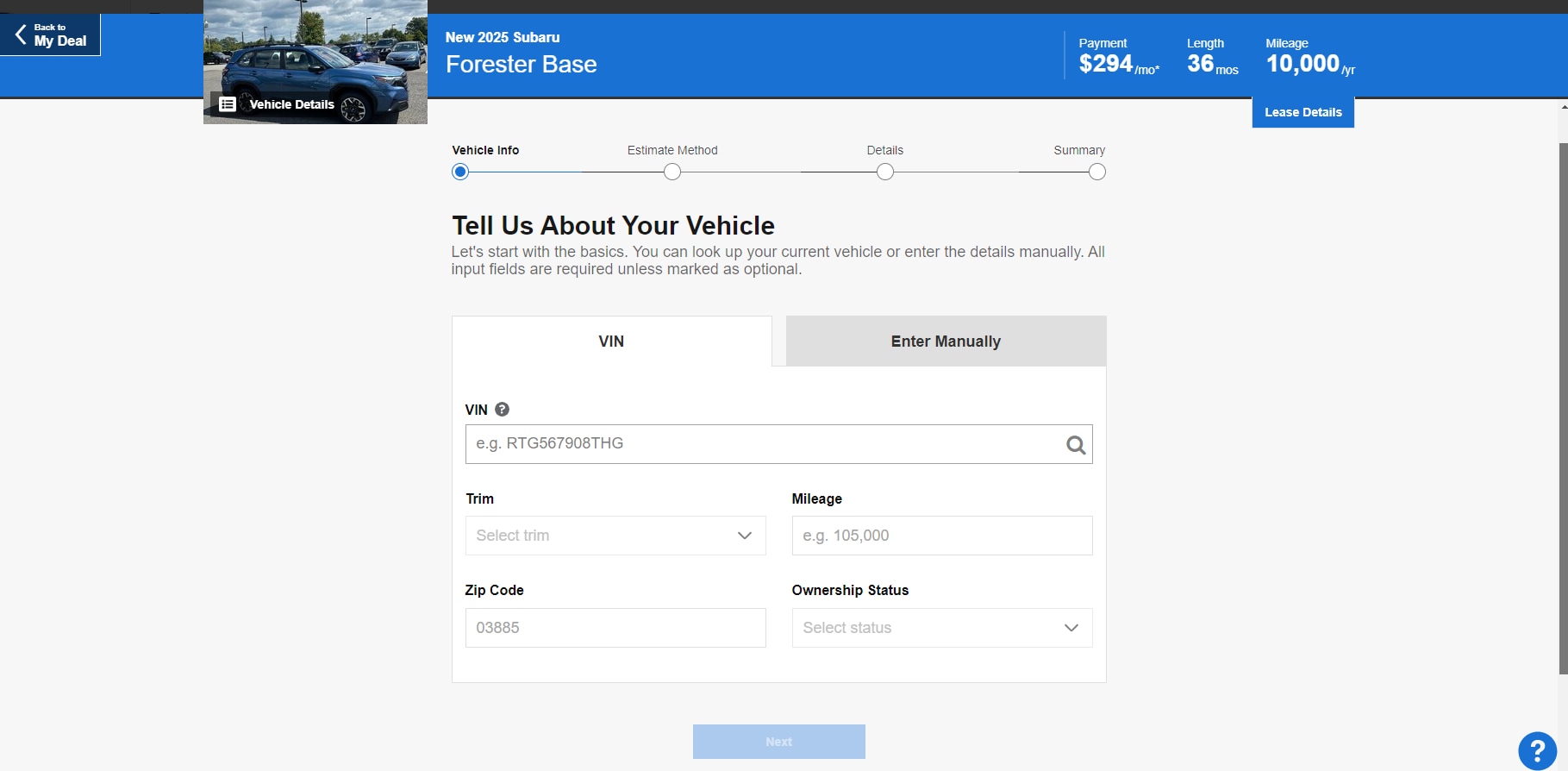
Task: Open the Ownership Status dropdown
Action: (942, 628)
